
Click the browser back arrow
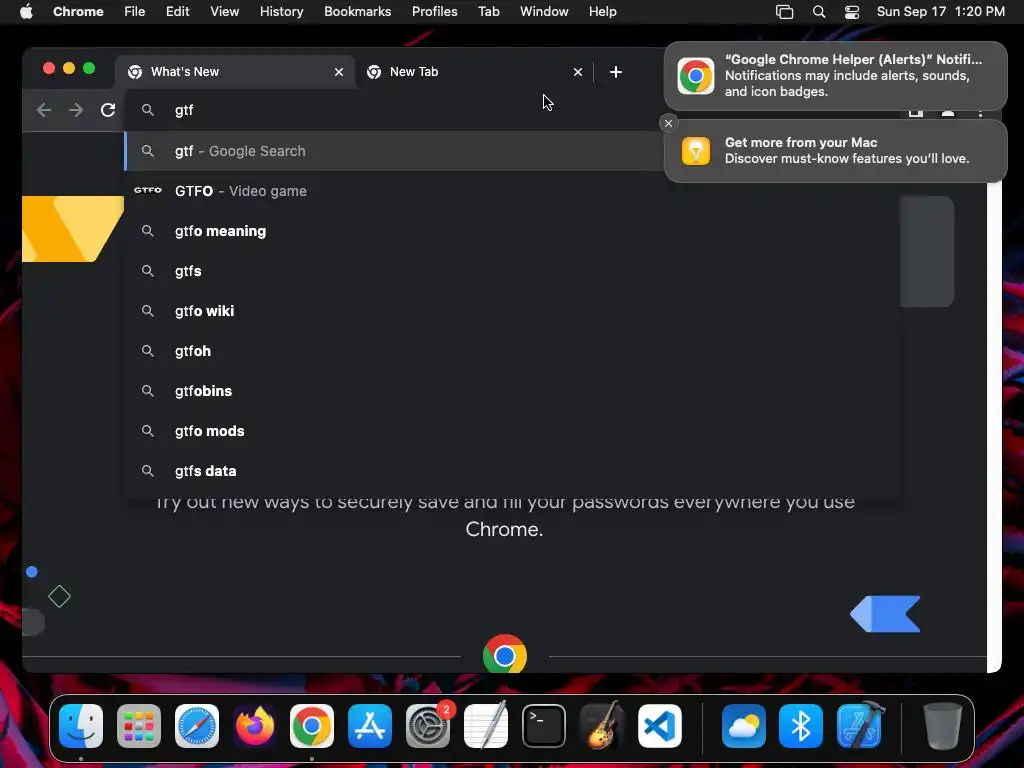click(x=44, y=110)
